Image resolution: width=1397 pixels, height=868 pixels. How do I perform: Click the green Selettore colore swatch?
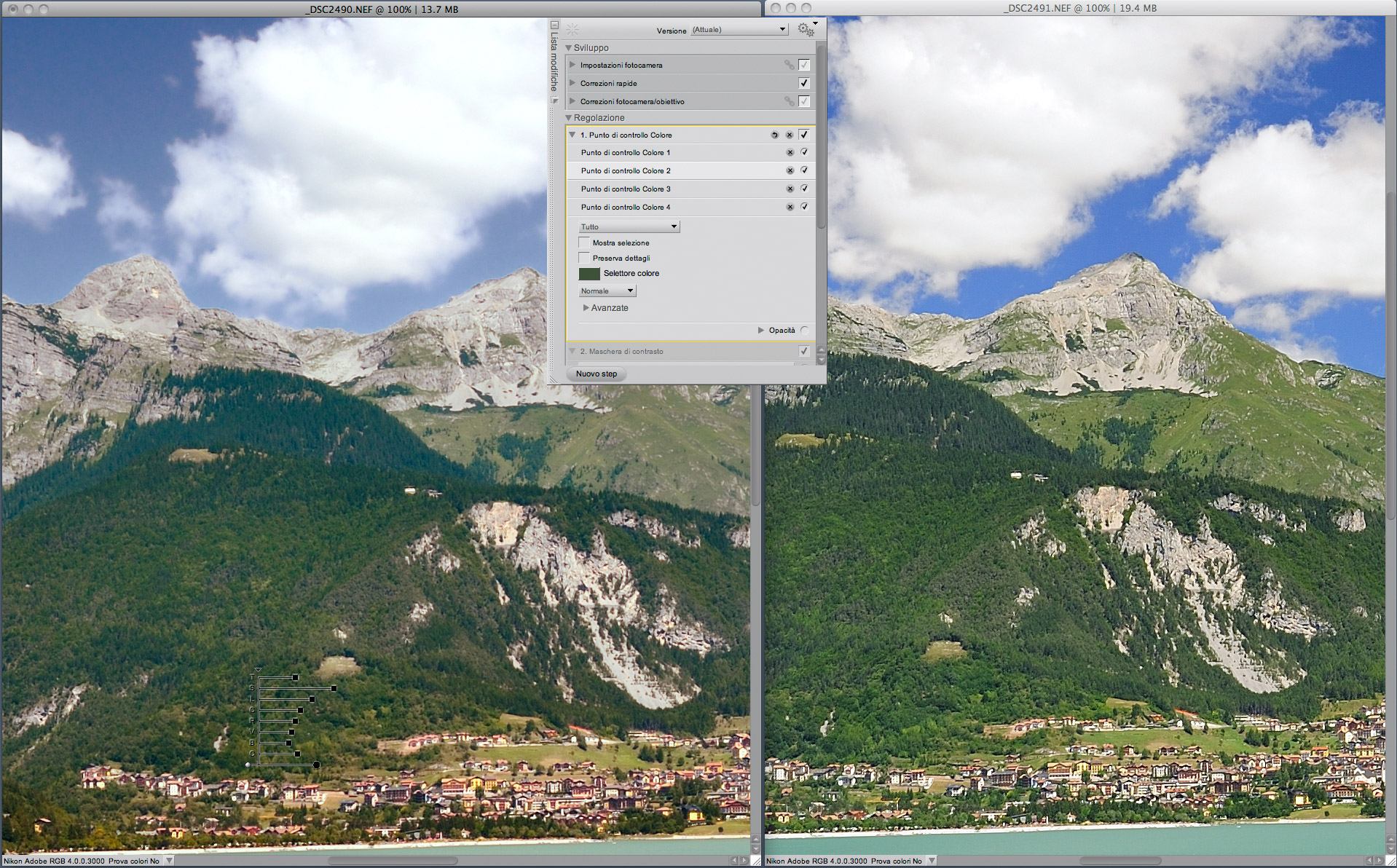point(589,274)
